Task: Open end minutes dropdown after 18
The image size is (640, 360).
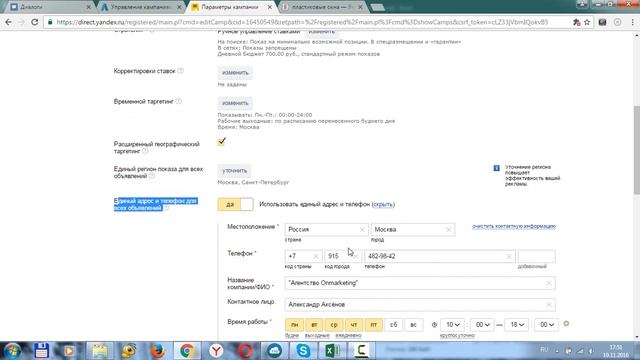Action: tap(546, 325)
